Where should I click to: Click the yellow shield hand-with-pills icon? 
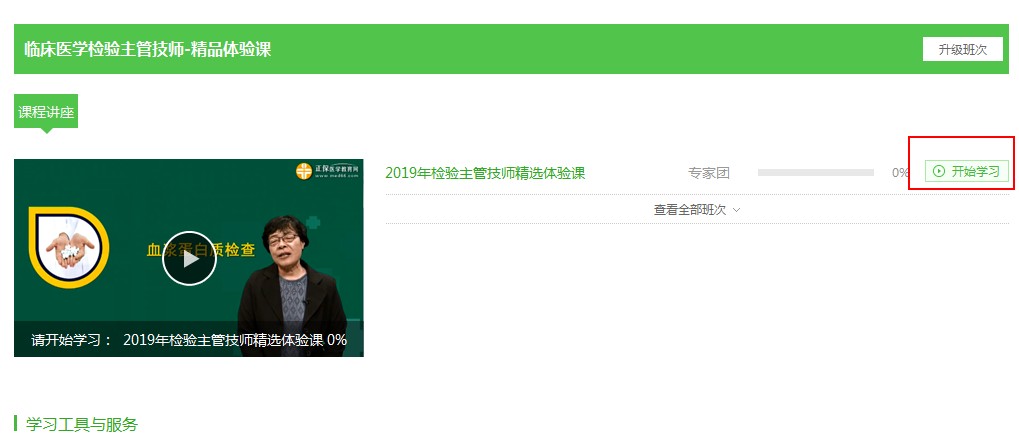(69, 248)
